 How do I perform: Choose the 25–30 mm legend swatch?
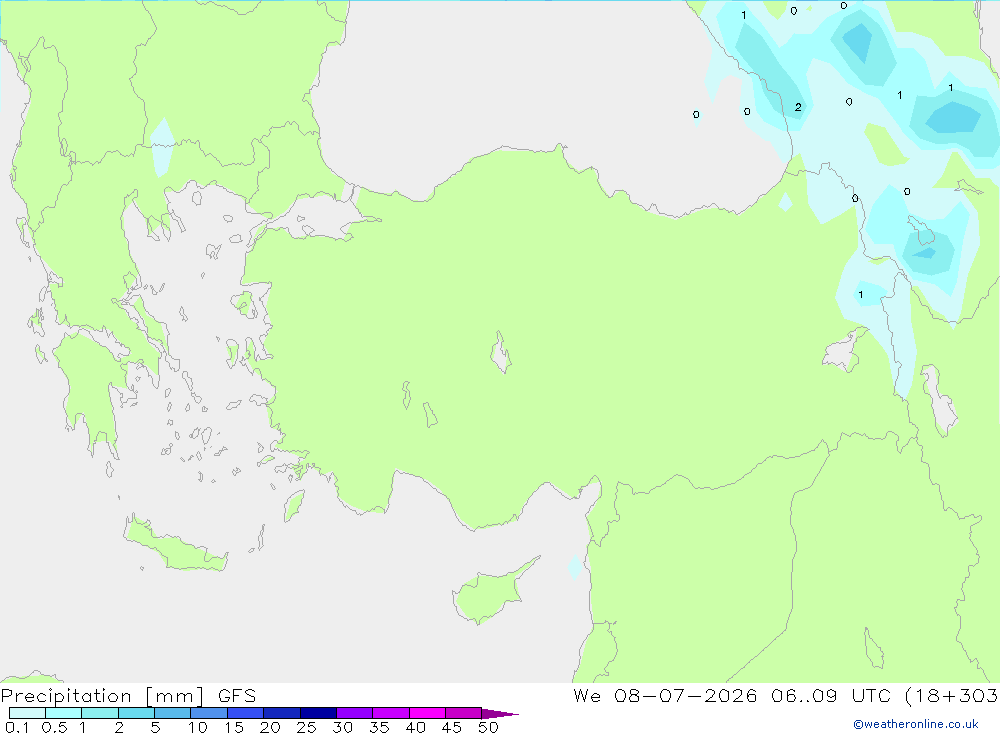coord(318,713)
